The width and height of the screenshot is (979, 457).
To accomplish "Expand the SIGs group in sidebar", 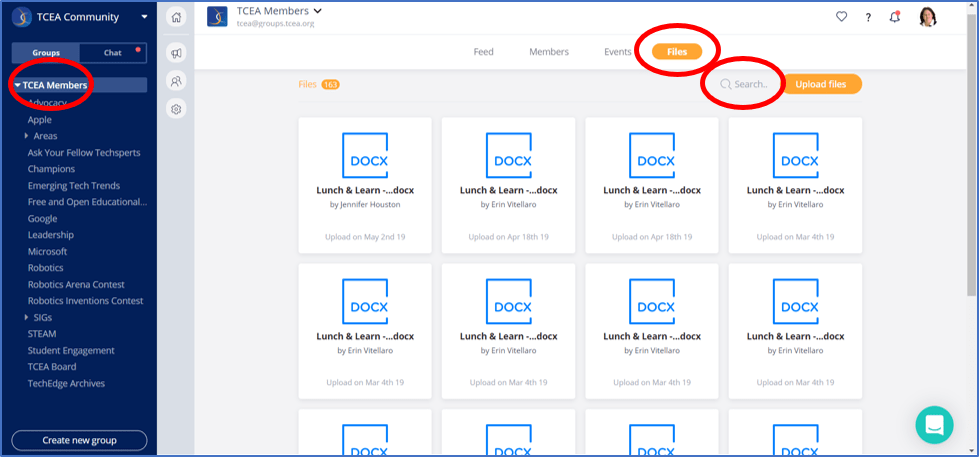I will [26, 317].
